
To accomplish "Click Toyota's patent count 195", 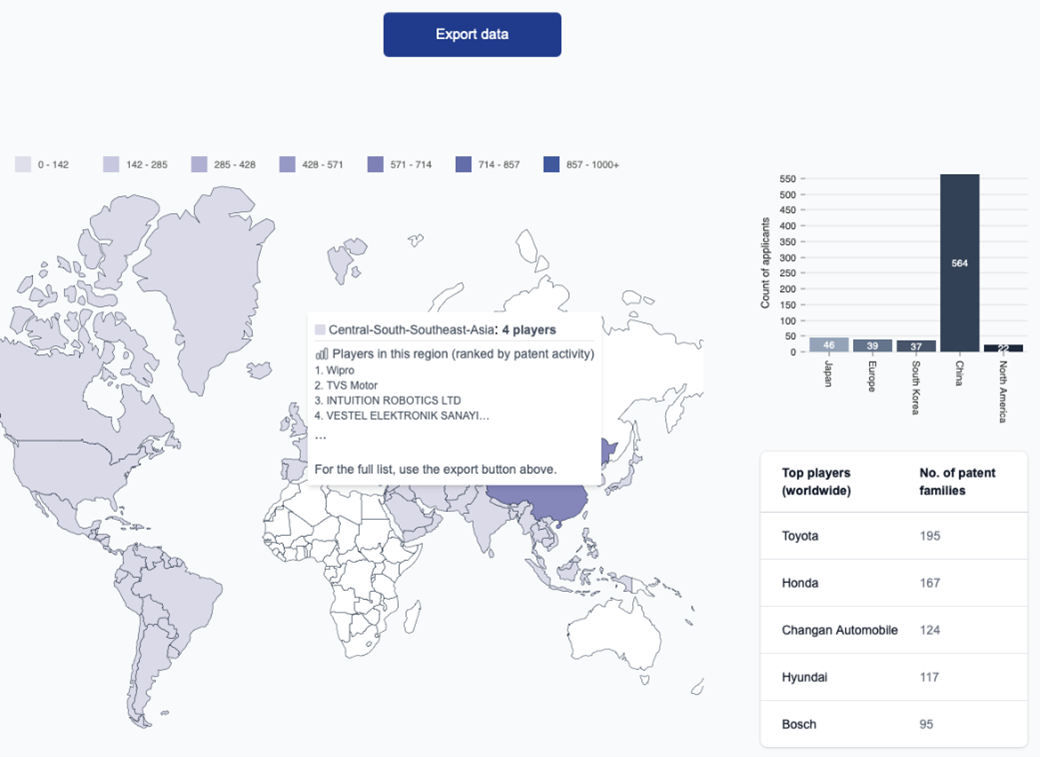I will pyautogui.click(x=930, y=536).
